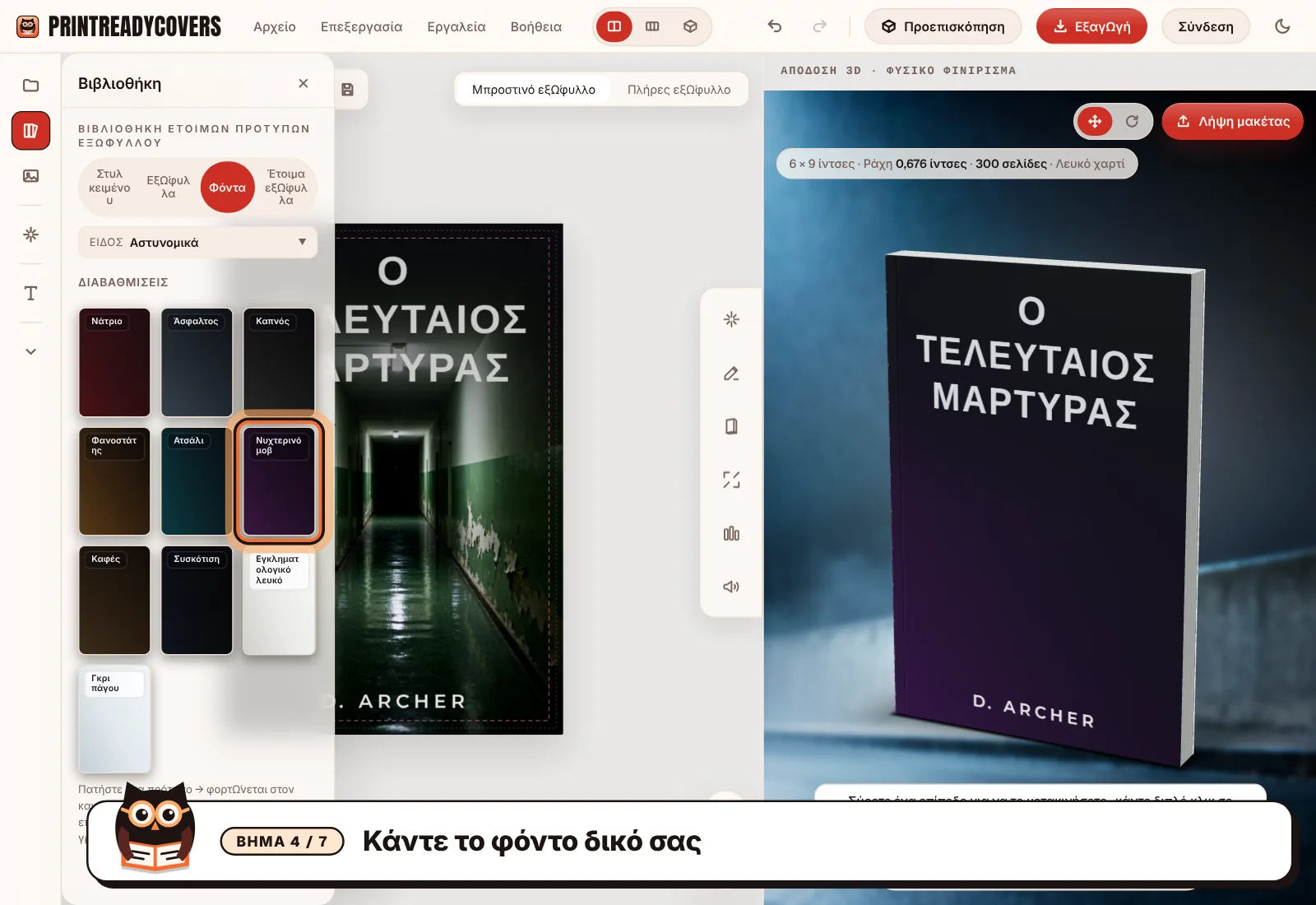The height and width of the screenshot is (905, 1316).
Task: Open the image icon in left sidebar
Action: (30, 176)
